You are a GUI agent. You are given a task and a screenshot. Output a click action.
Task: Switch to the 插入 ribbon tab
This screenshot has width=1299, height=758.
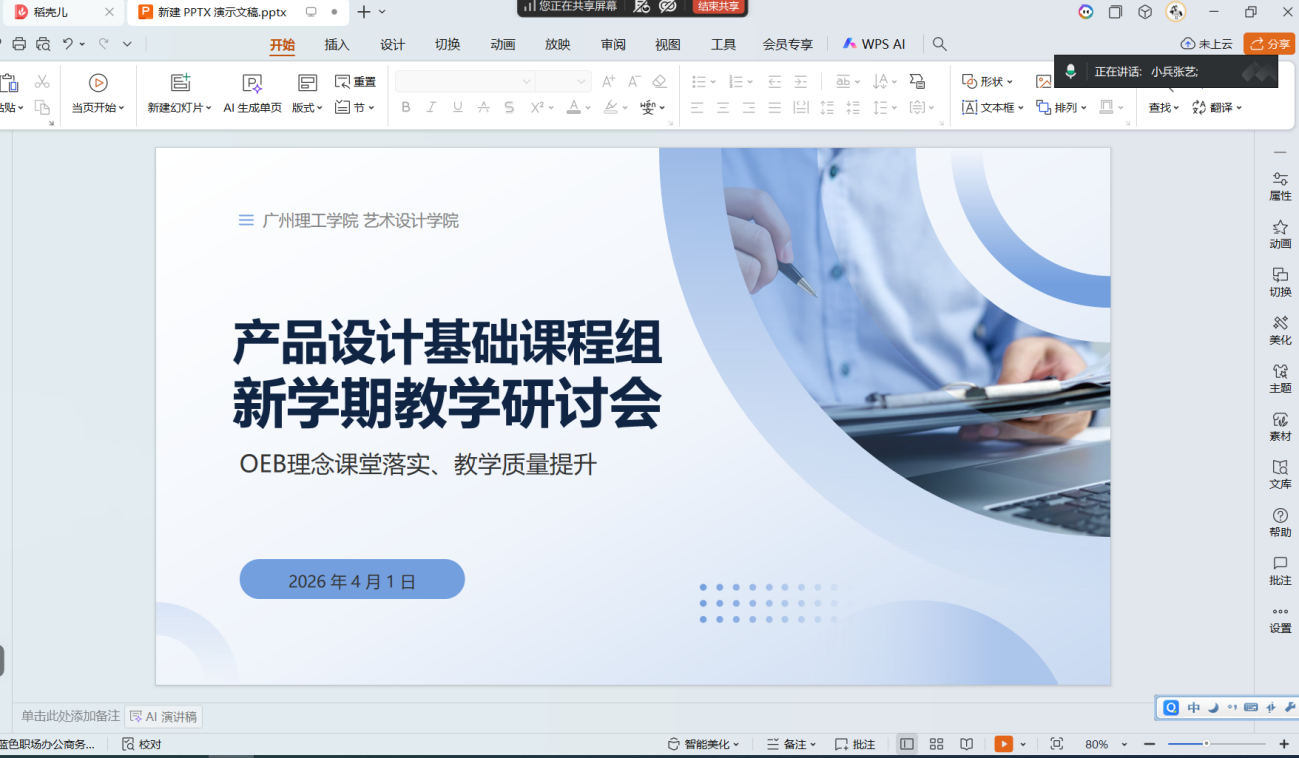[x=337, y=44]
